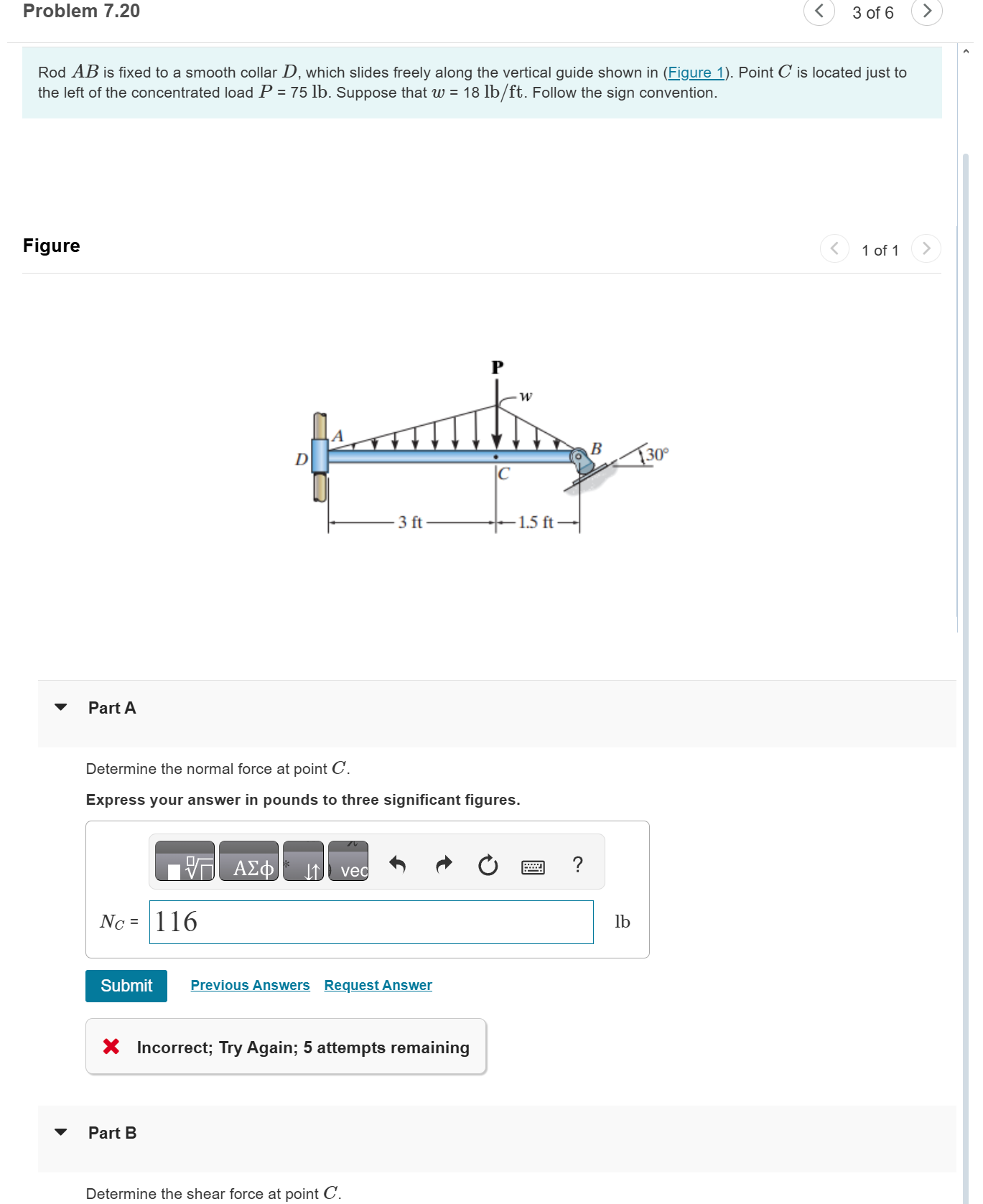Image resolution: width=983 pixels, height=1204 pixels.
Task: Click the subscript/superscript arrows tool
Action: click(303, 861)
